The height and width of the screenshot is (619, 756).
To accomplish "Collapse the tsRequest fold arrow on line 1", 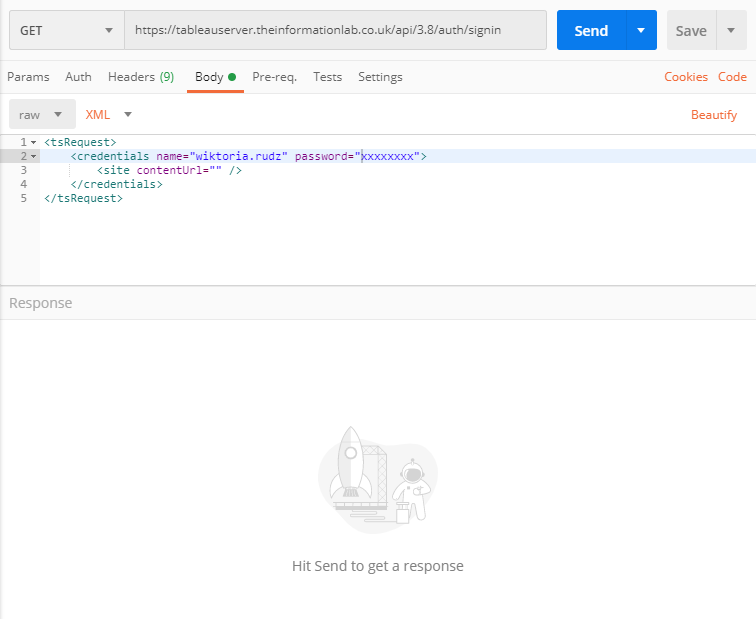I will (x=34, y=143).
